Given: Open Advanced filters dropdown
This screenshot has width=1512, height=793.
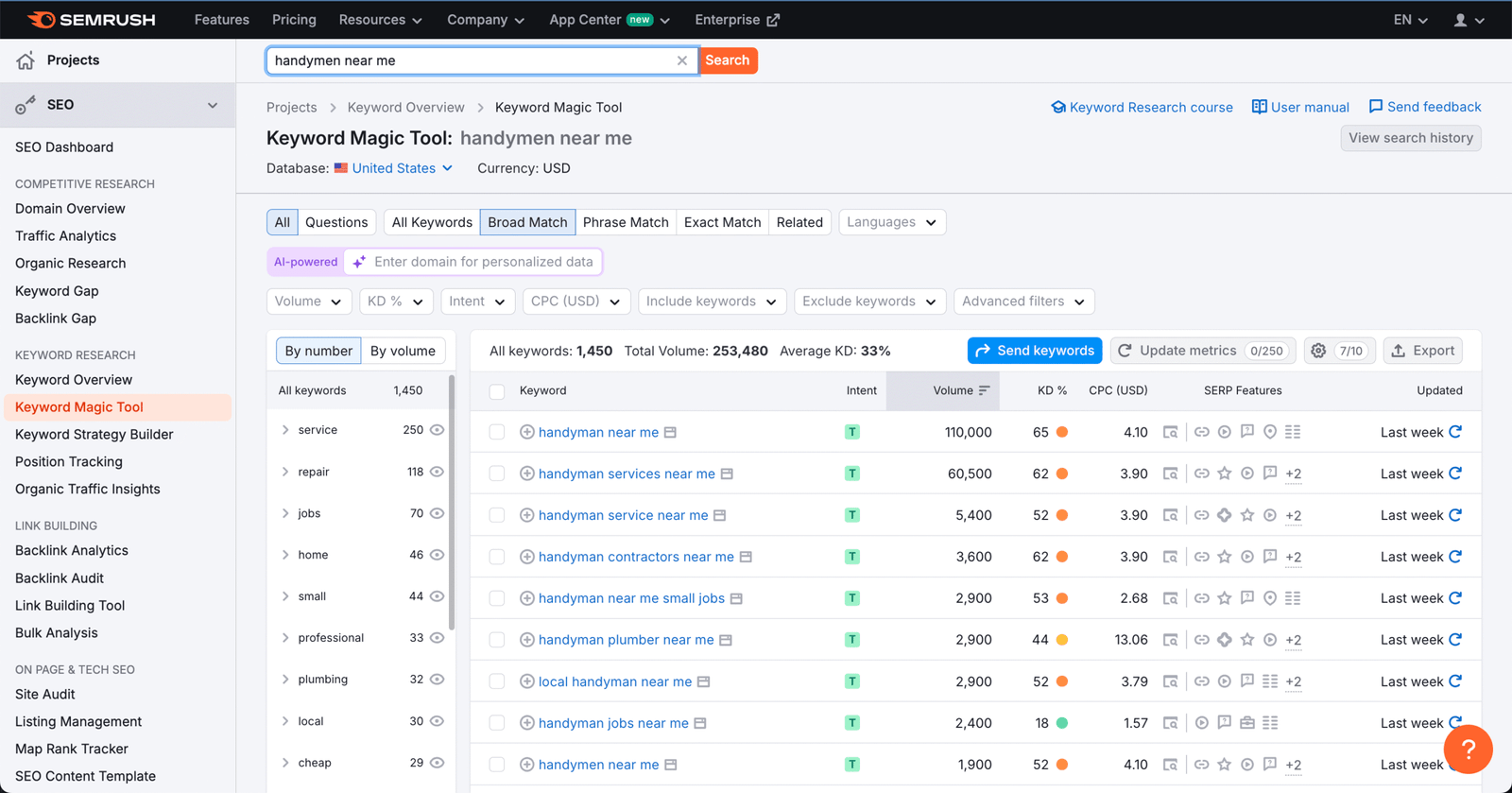Looking at the screenshot, I should (1023, 302).
